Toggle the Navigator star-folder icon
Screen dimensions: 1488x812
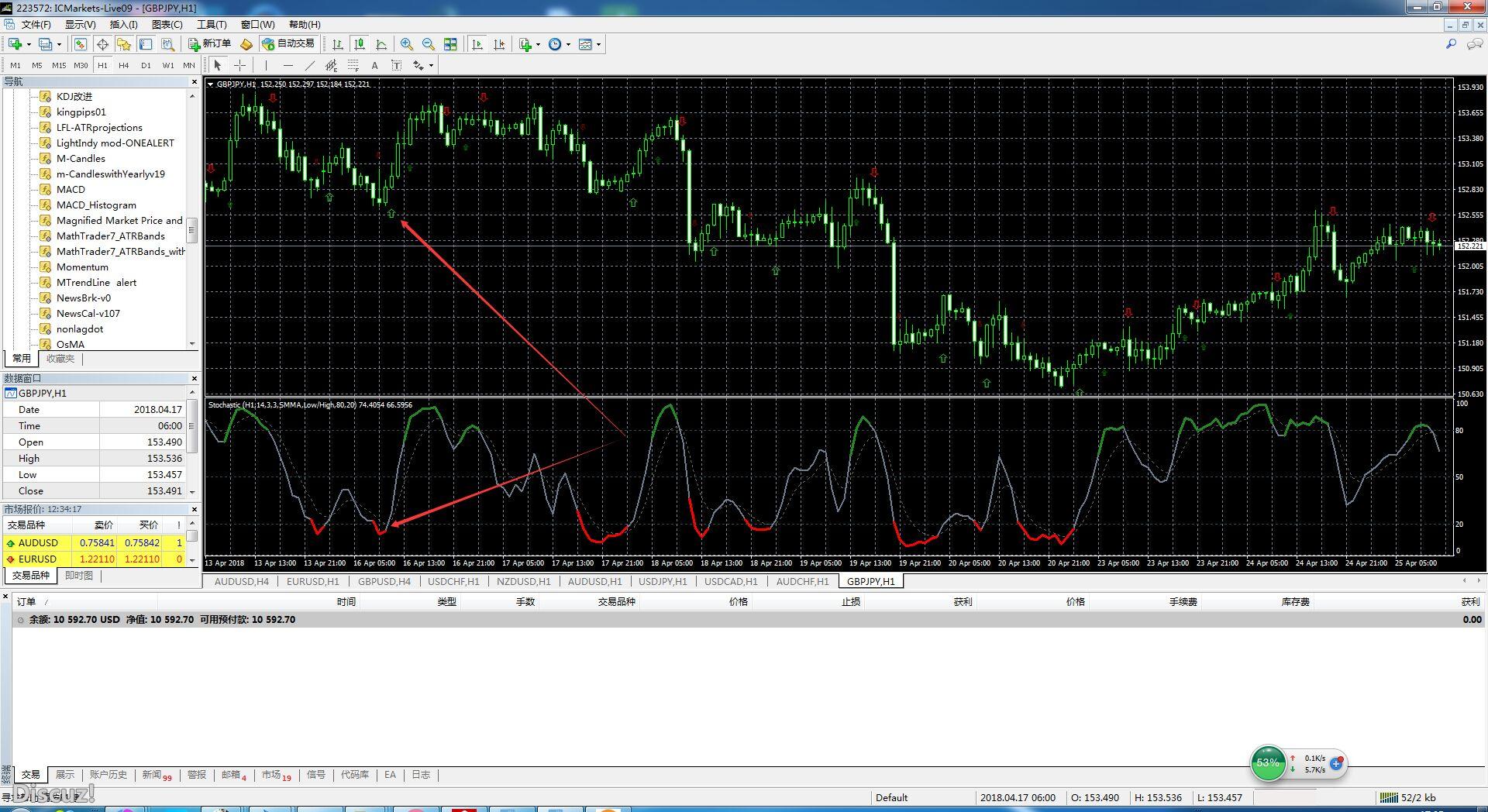[124, 44]
